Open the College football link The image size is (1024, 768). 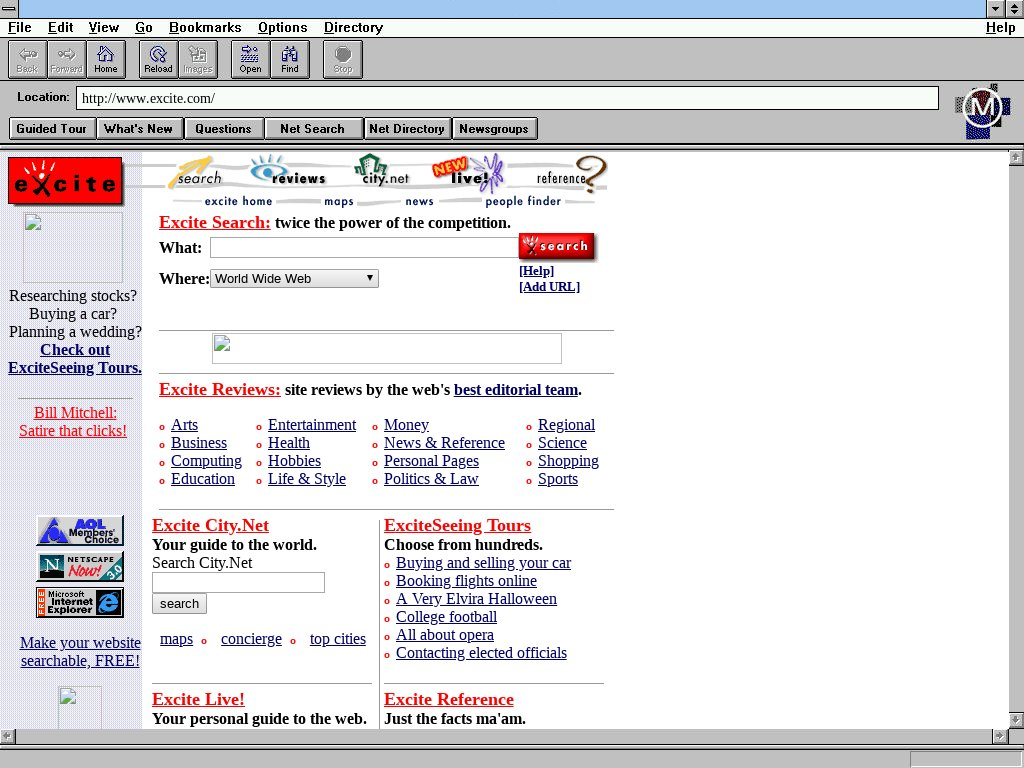point(446,617)
